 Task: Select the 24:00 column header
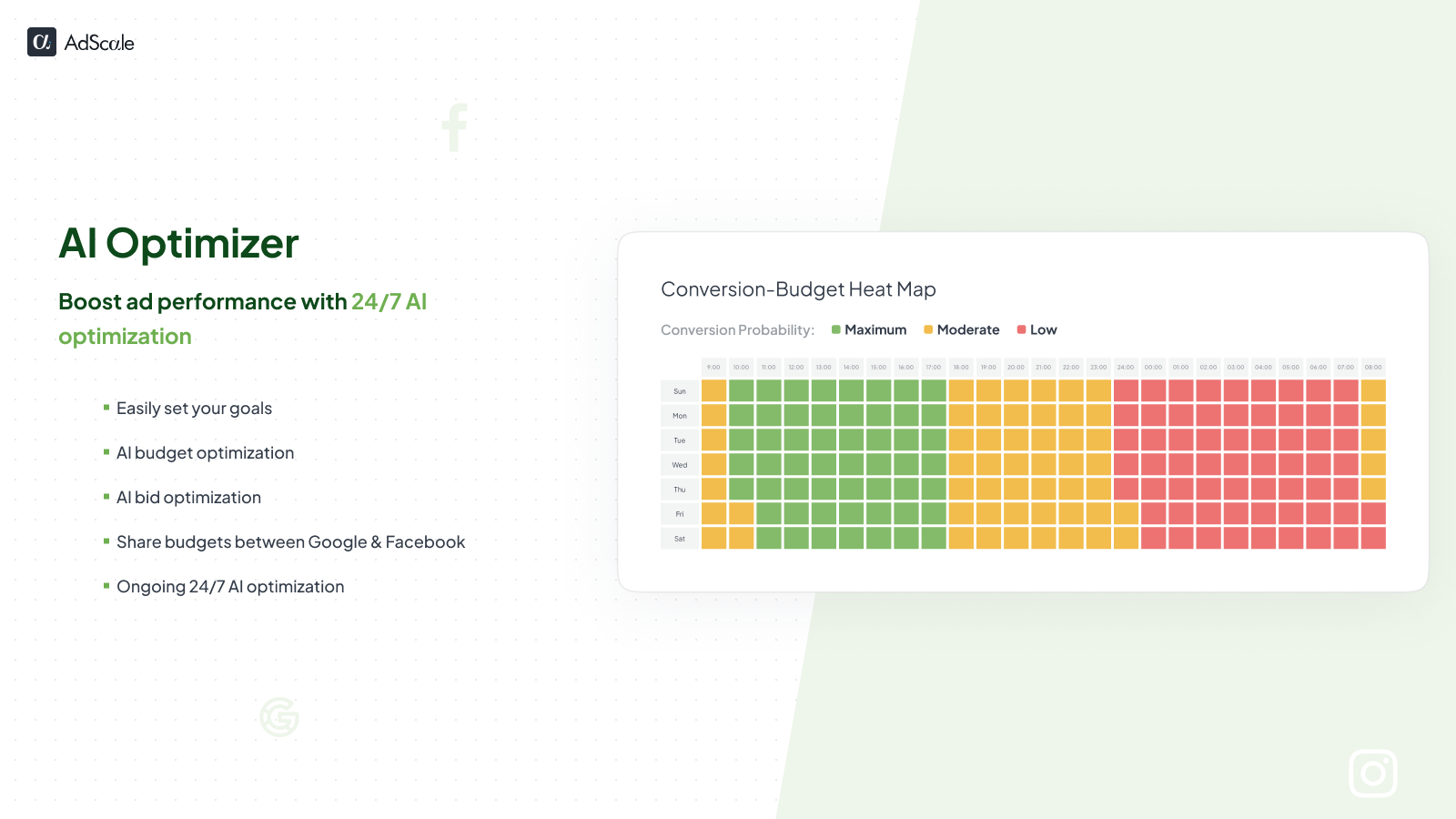click(x=1125, y=367)
